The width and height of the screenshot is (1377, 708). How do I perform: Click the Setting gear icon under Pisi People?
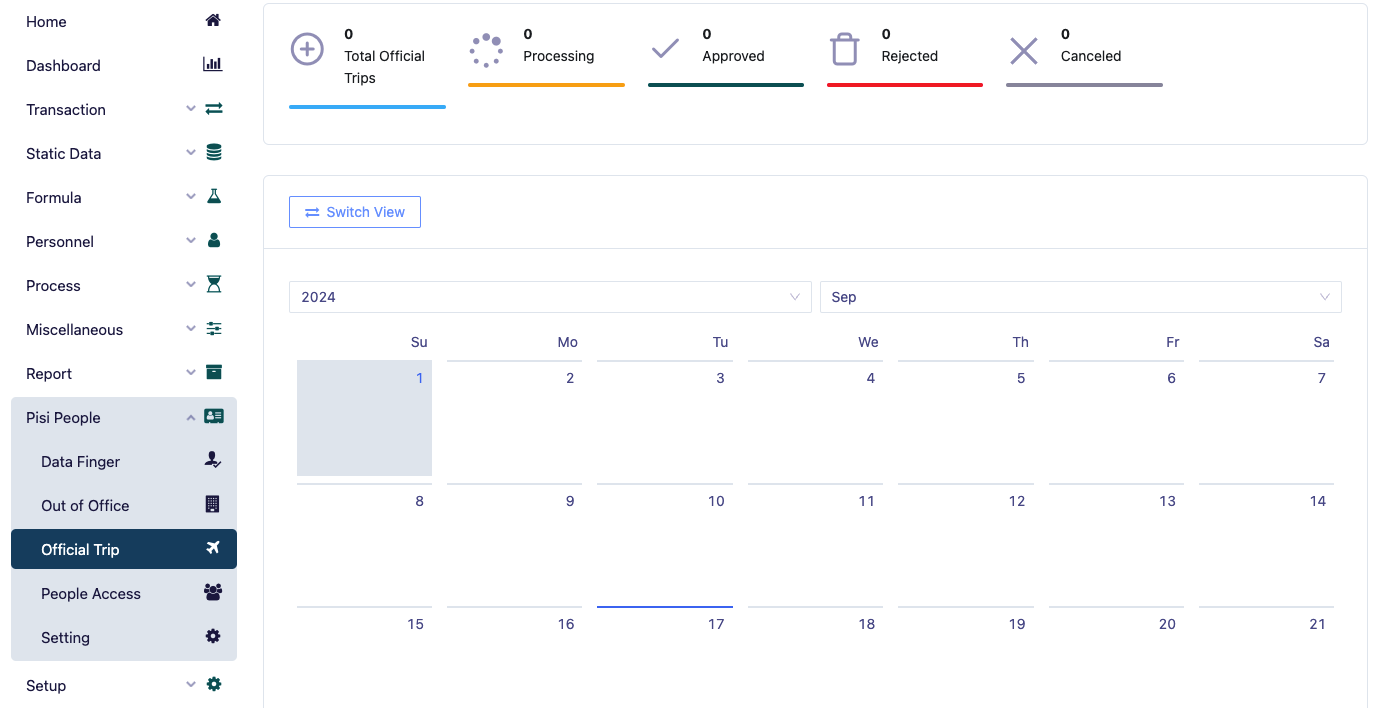point(213,637)
